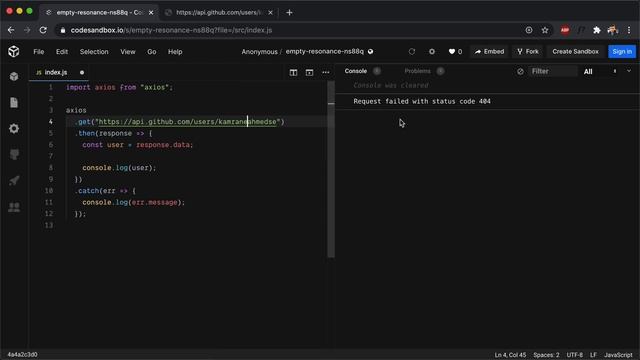The width and height of the screenshot is (640, 360).
Task: Open the deployment rocket sidebar icon
Action: [14, 180]
